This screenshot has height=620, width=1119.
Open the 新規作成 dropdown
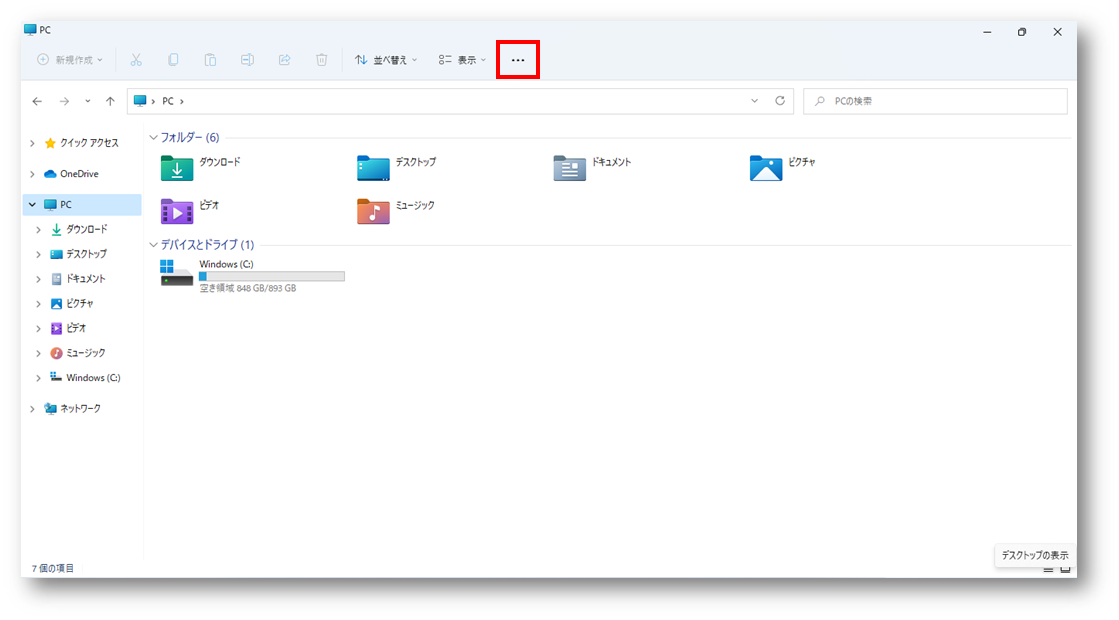pos(70,60)
